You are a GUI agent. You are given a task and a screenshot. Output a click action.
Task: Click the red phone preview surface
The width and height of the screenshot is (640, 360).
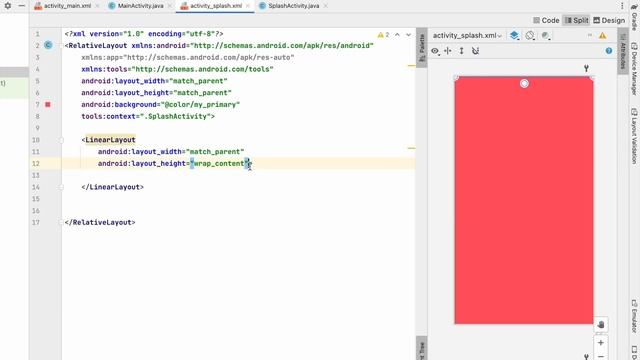coord(524,200)
